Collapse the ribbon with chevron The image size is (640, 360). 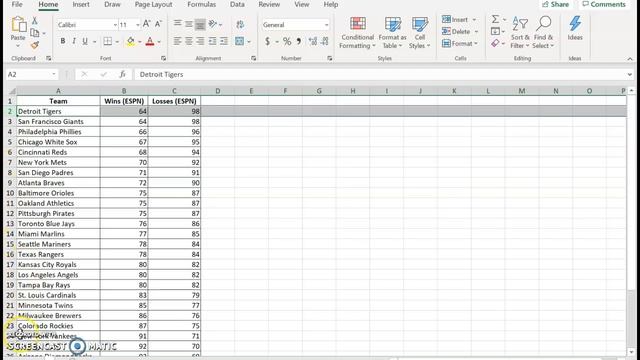coord(630,59)
